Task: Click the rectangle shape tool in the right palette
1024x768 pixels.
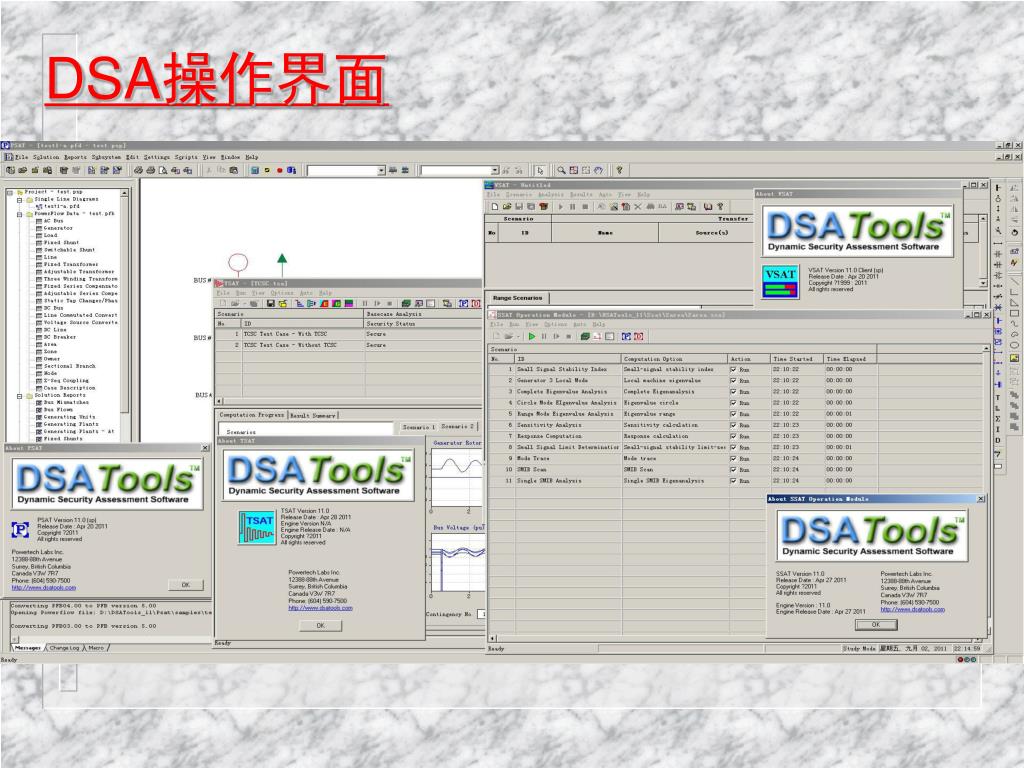Action: point(1014,313)
